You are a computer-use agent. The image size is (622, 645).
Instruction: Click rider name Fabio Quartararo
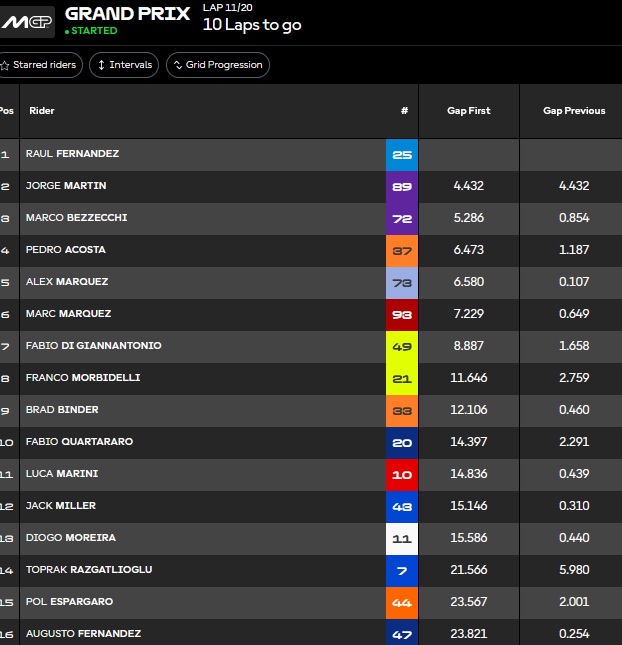[79, 442]
